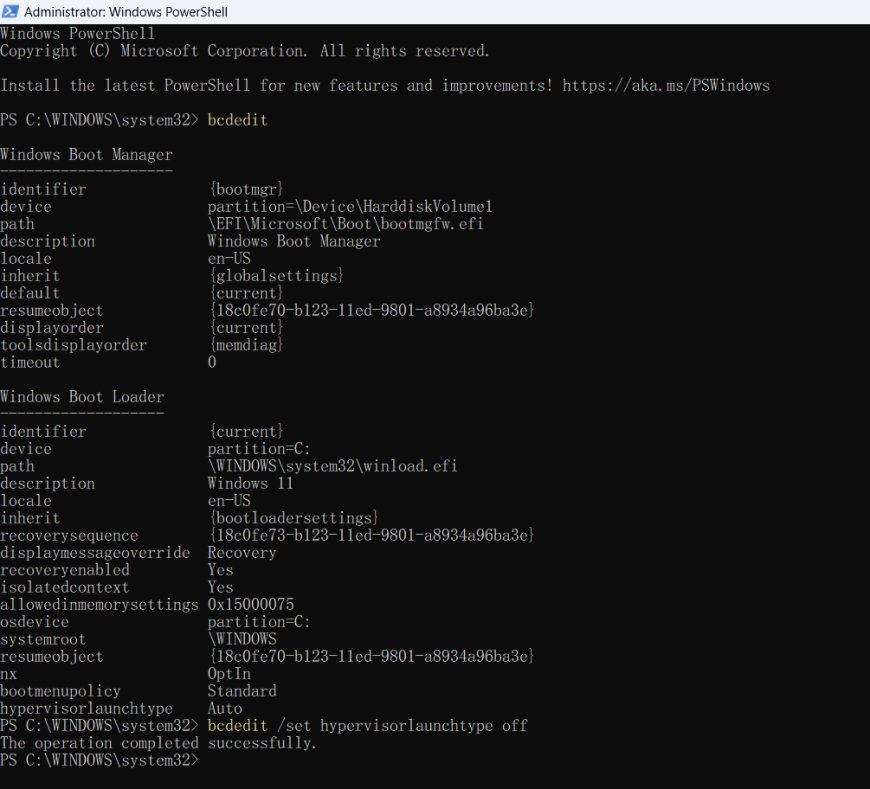Viewport: 870px width, 789px height.
Task: Click the PowerShell icon in title bar
Action: pyautogui.click(x=10, y=11)
